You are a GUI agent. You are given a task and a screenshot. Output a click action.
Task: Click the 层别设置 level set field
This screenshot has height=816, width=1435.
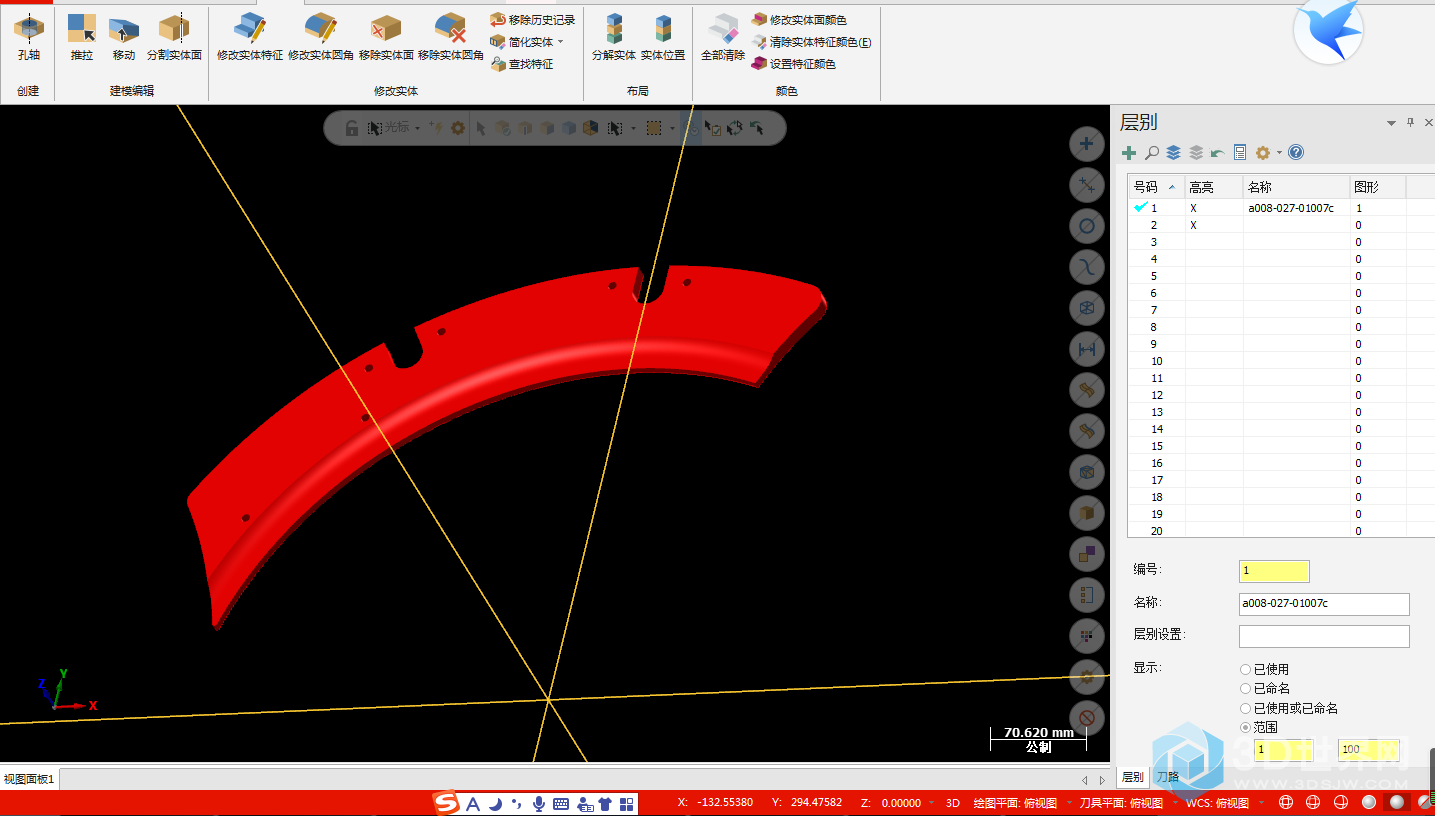1324,636
